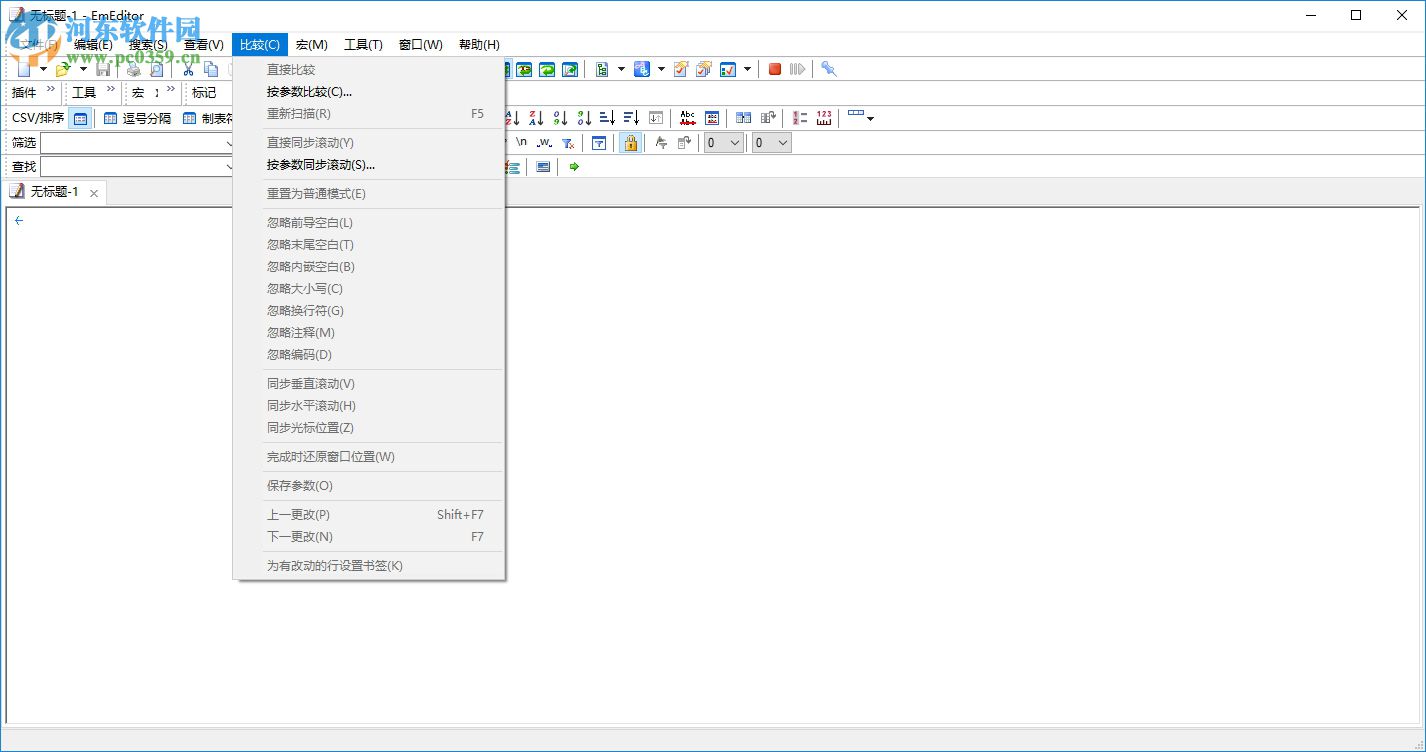Select the ascending sort A-Z icon

coord(511,117)
